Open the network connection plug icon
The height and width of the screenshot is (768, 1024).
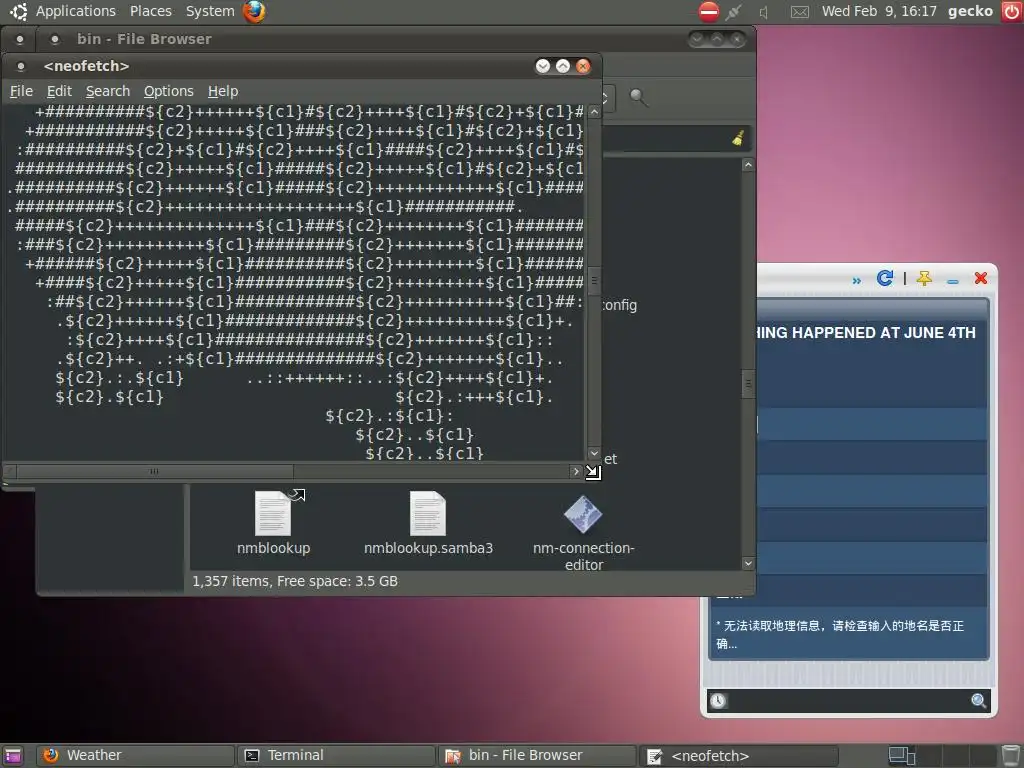click(x=734, y=11)
